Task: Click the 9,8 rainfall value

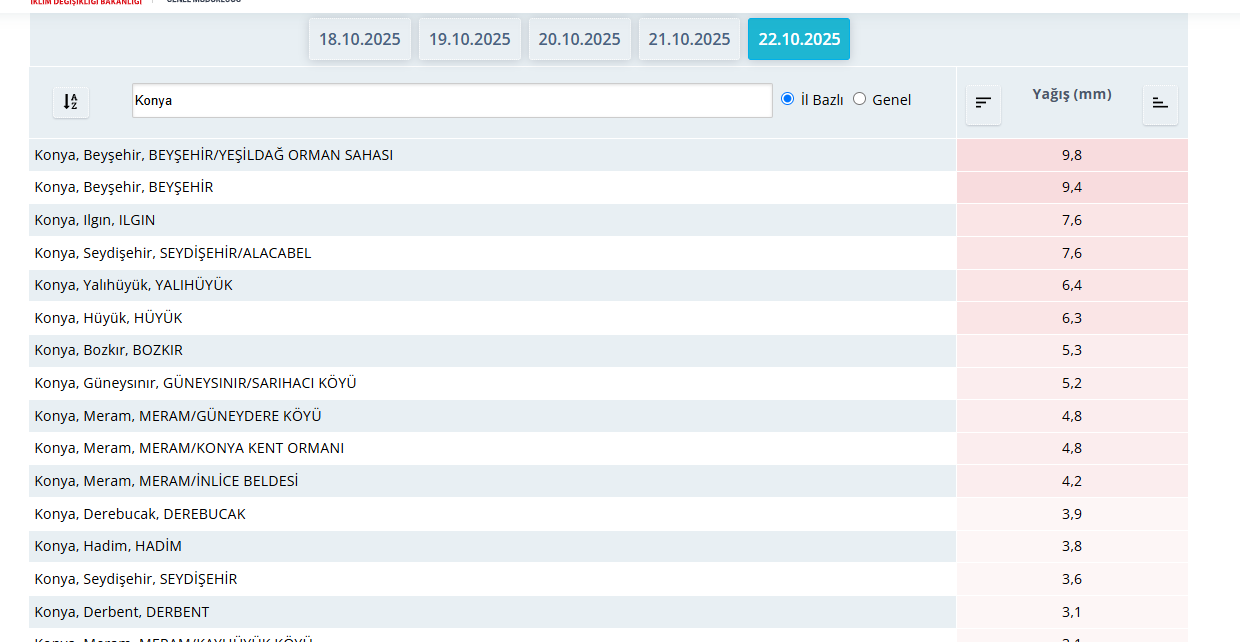Action: click(1072, 155)
